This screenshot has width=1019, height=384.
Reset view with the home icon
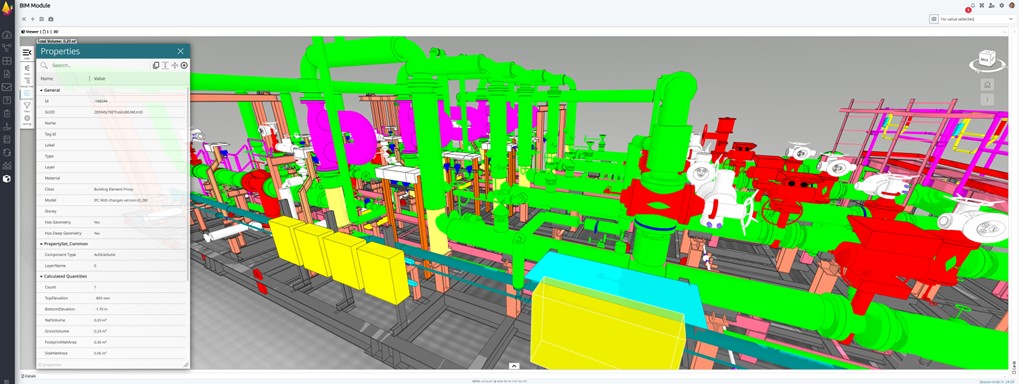coord(987,84)
